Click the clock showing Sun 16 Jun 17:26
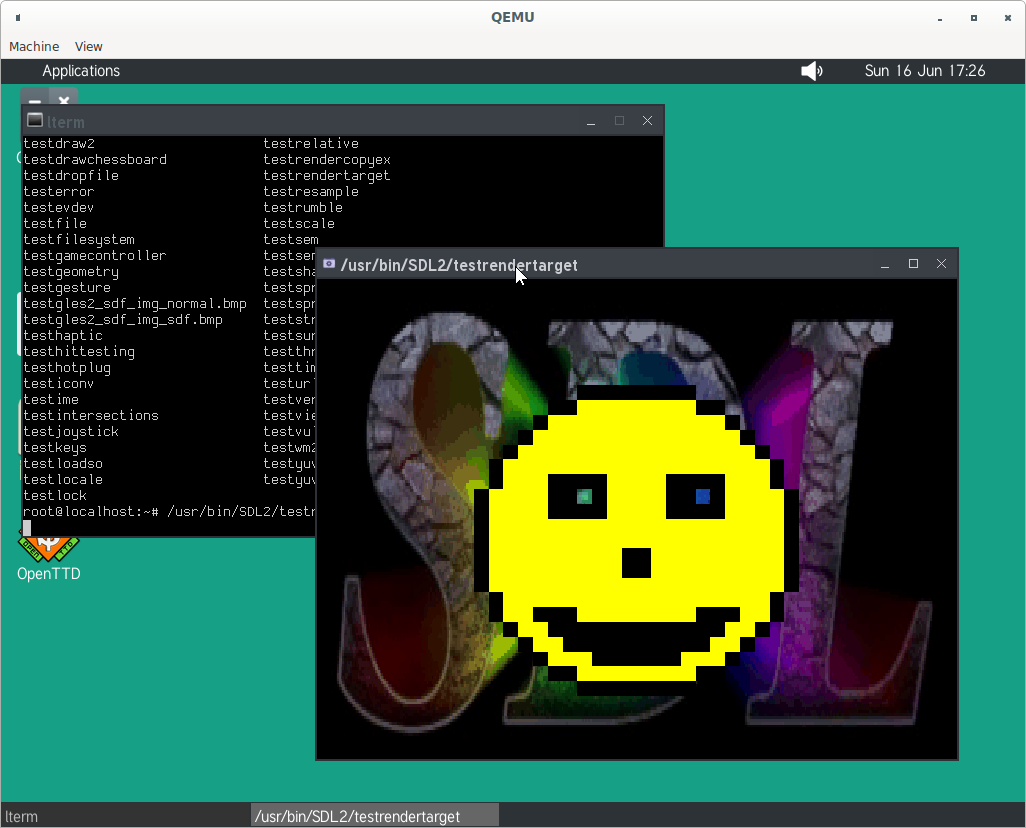1026x828 pixels. pyautogui.click(x=925, y=71)
